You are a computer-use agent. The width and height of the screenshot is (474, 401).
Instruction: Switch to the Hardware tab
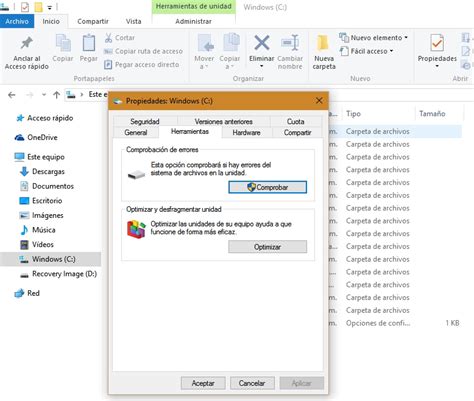247,132
